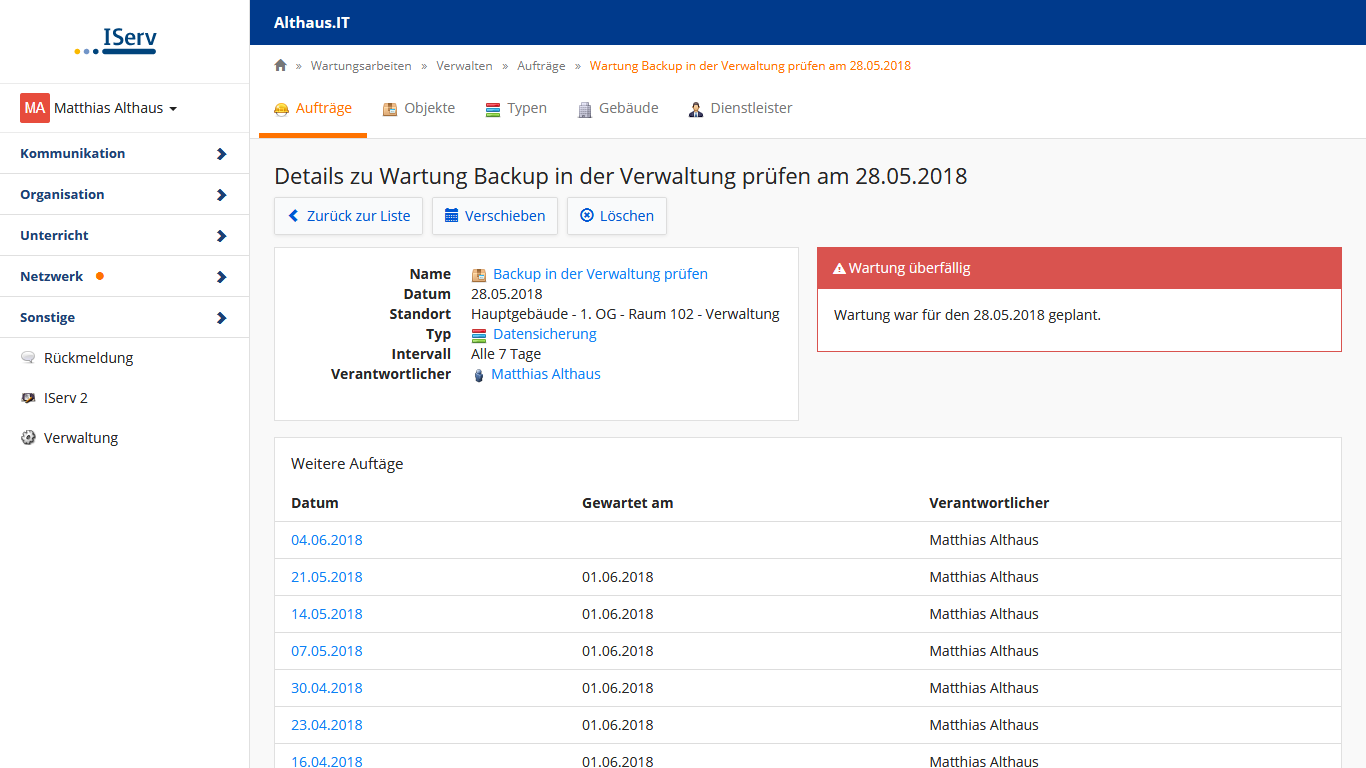Click the Wartung überfällig banner header
1366x768 pixels.
1079,268
